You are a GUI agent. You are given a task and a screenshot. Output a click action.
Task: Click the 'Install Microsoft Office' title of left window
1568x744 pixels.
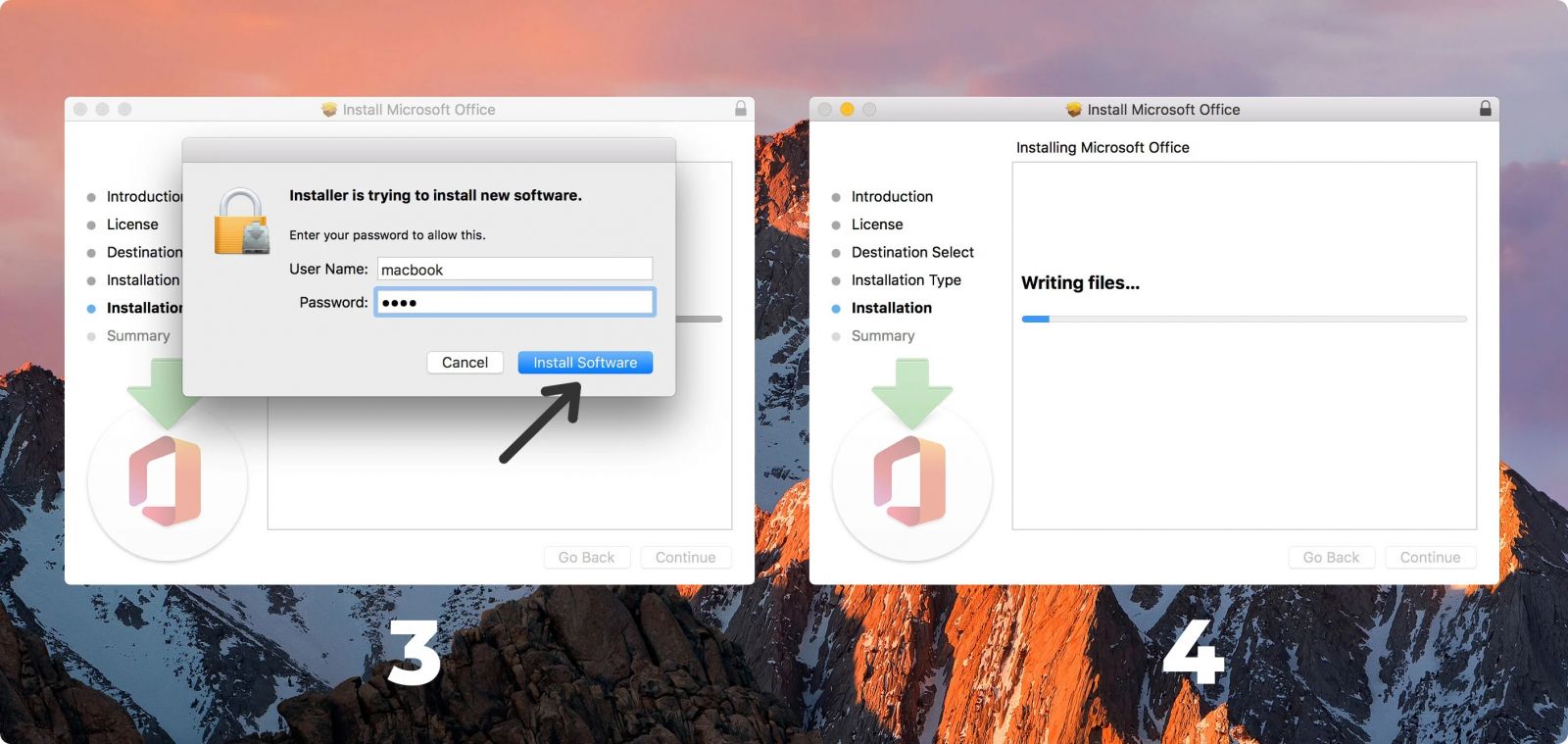point(418,110)
